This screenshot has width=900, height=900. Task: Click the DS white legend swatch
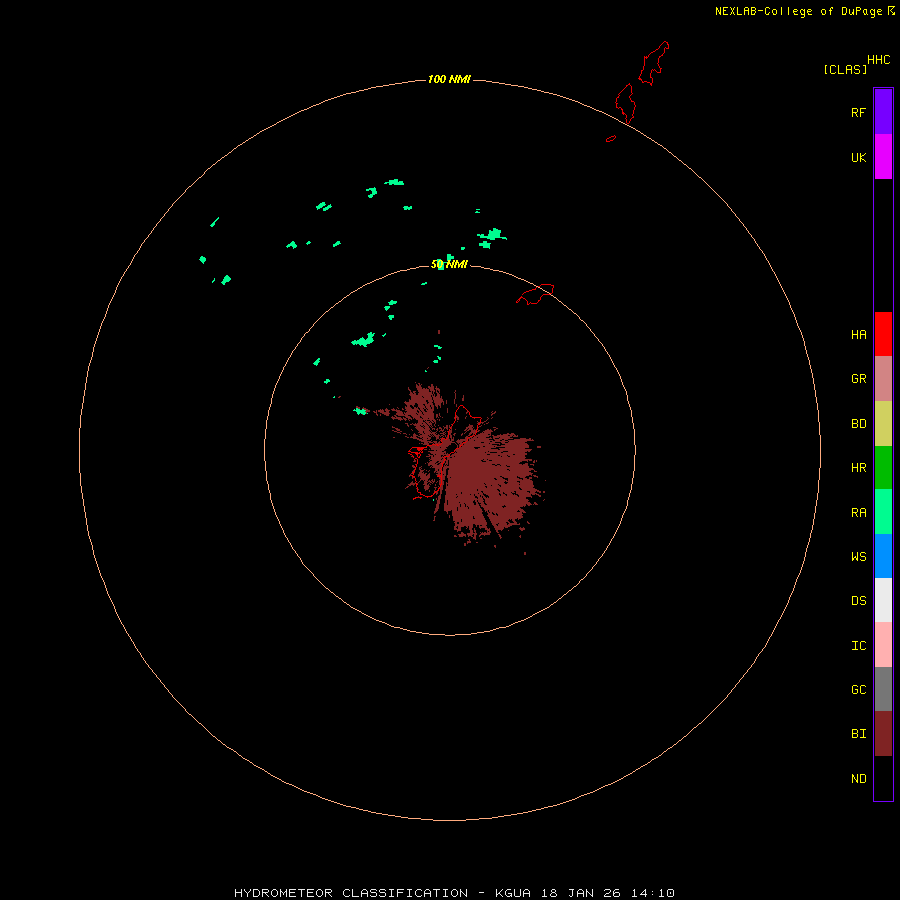pyautogui.click(x=883, y=600)
